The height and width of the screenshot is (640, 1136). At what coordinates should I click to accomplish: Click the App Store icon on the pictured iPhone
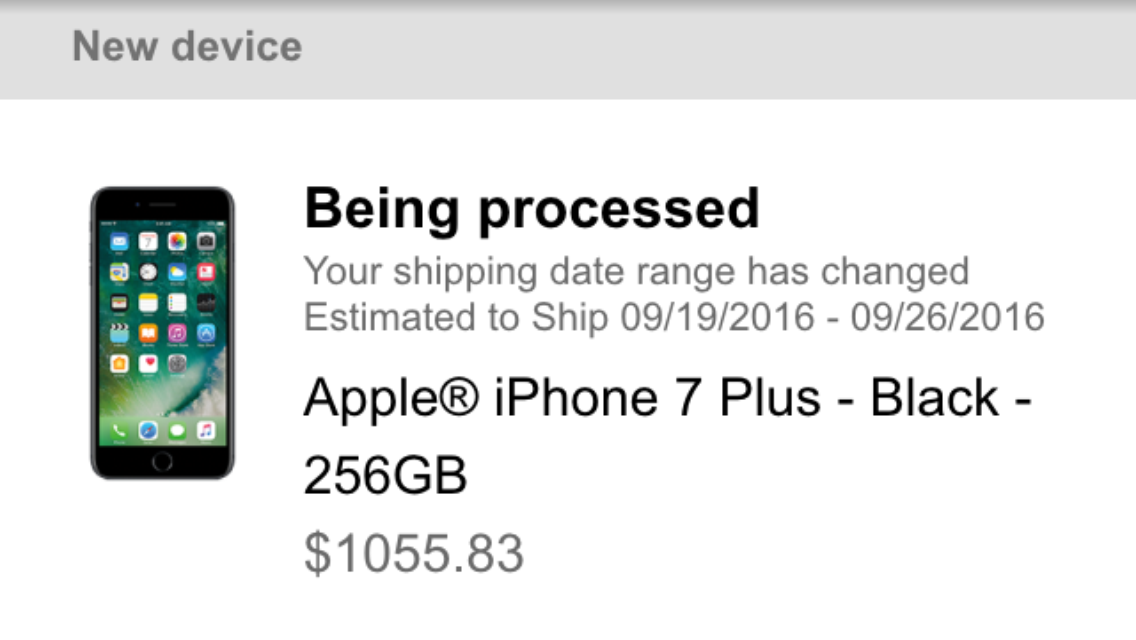(206, 333)
